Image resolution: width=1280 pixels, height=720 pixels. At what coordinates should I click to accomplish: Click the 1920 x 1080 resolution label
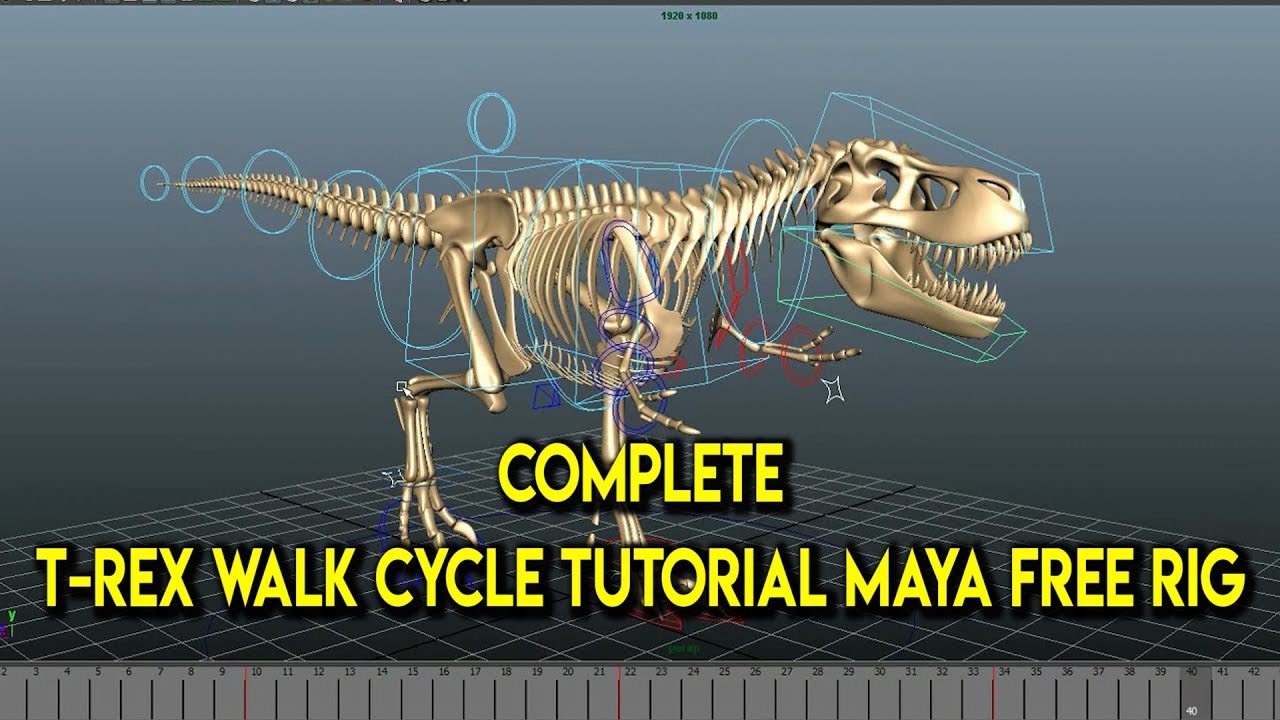(689, 16)
